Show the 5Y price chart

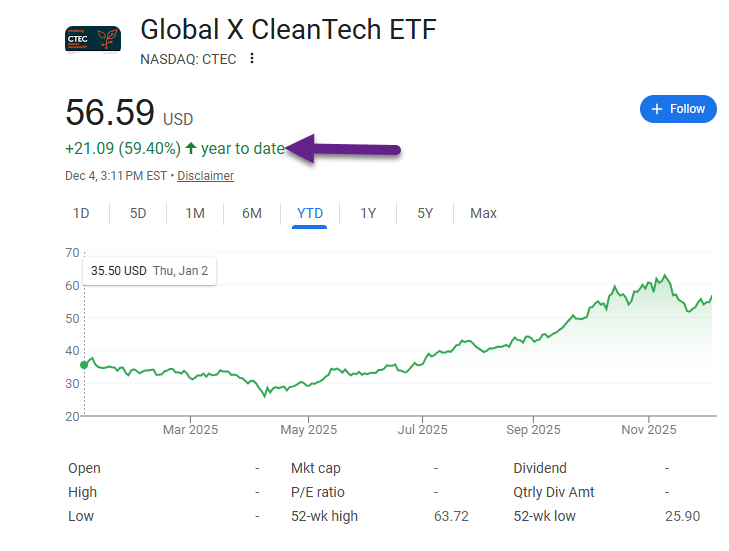[425, 213]
